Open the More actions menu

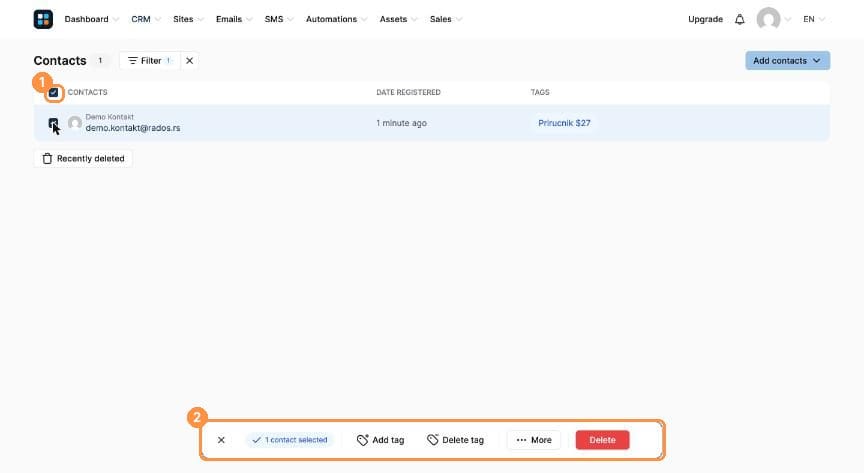pos(533,440)
